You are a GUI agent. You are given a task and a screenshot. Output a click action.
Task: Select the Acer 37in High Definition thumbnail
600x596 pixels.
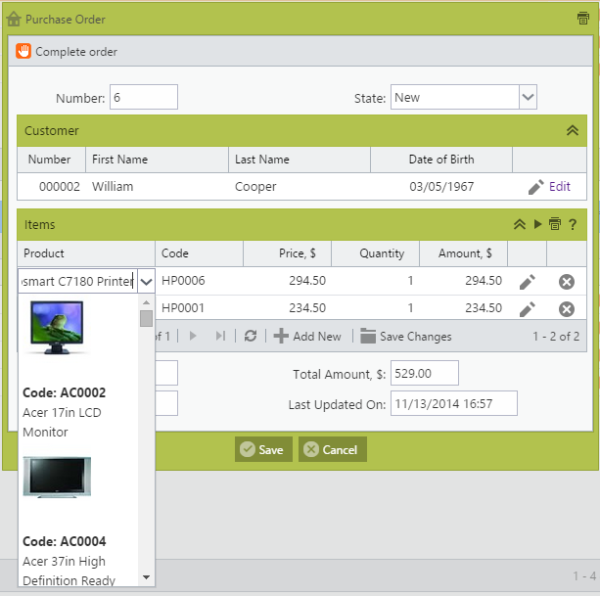pos(57,477)
